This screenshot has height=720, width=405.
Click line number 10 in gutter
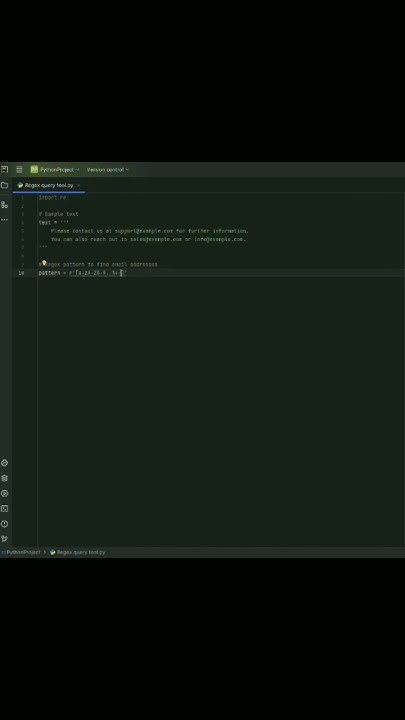coord(21,273)
